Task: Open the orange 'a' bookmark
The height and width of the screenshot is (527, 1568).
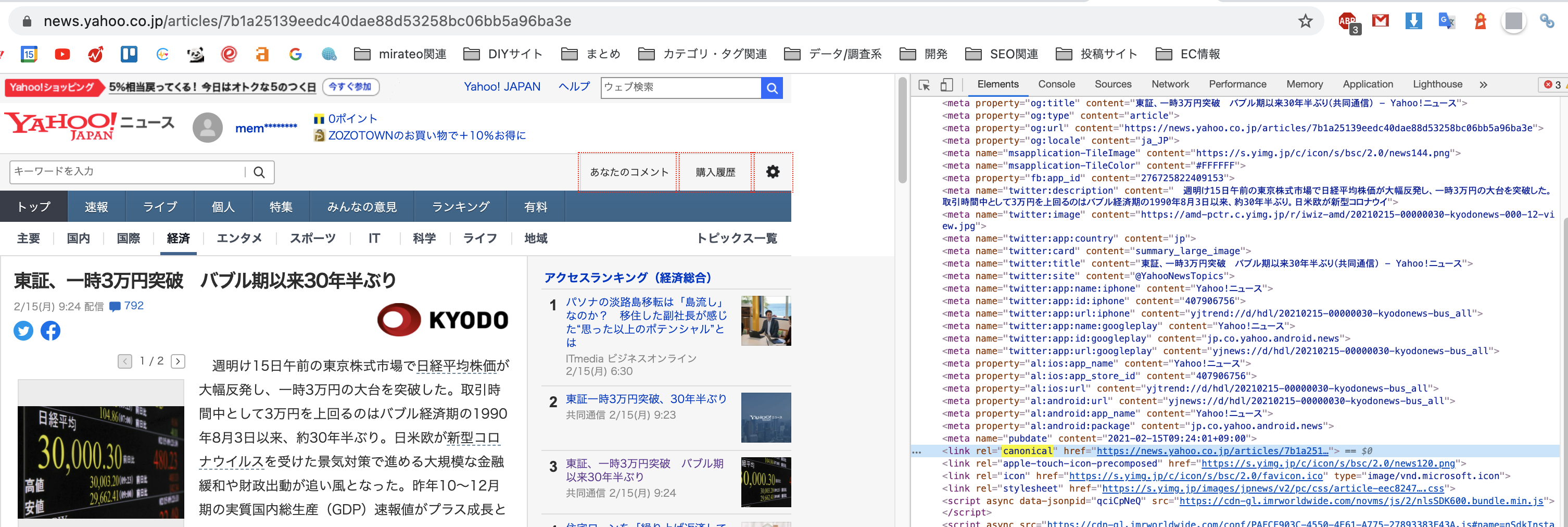Action: click(x=262, y=54)
